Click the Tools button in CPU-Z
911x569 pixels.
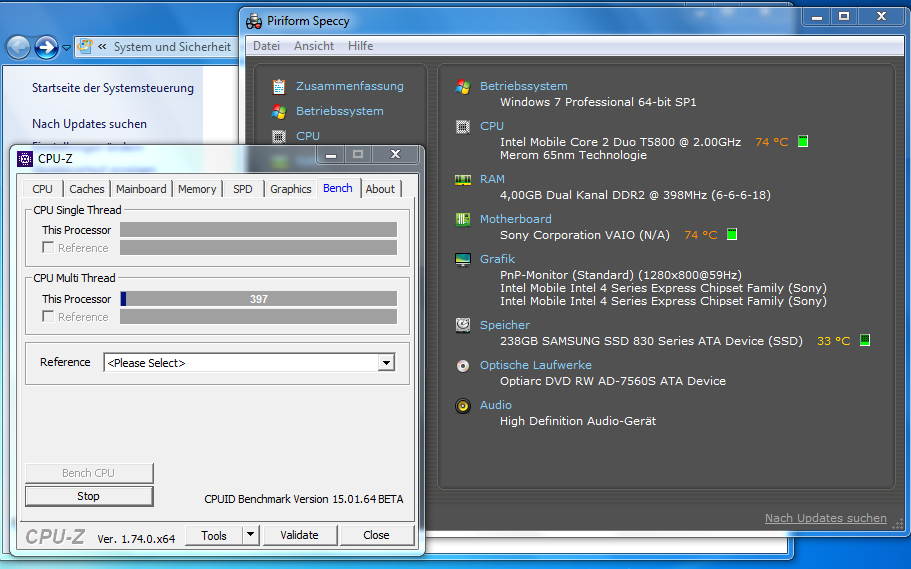pyautogui.click(x=214, y=535)
